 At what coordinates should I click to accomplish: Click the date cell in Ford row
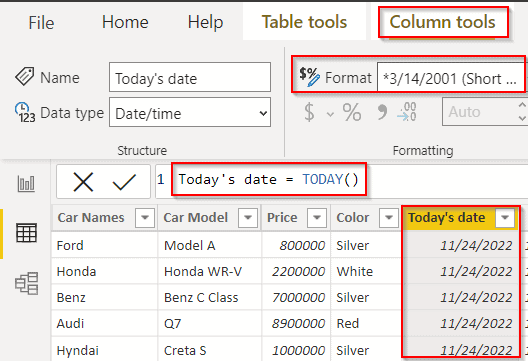tap(460, 245)
